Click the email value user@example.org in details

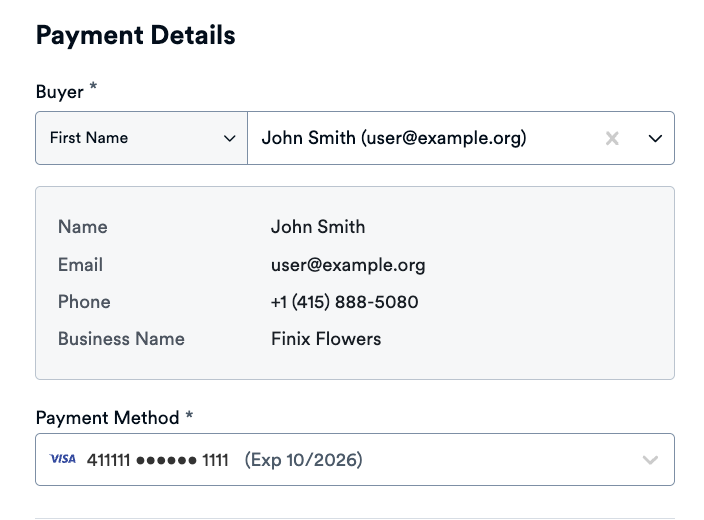coord(347,265)
